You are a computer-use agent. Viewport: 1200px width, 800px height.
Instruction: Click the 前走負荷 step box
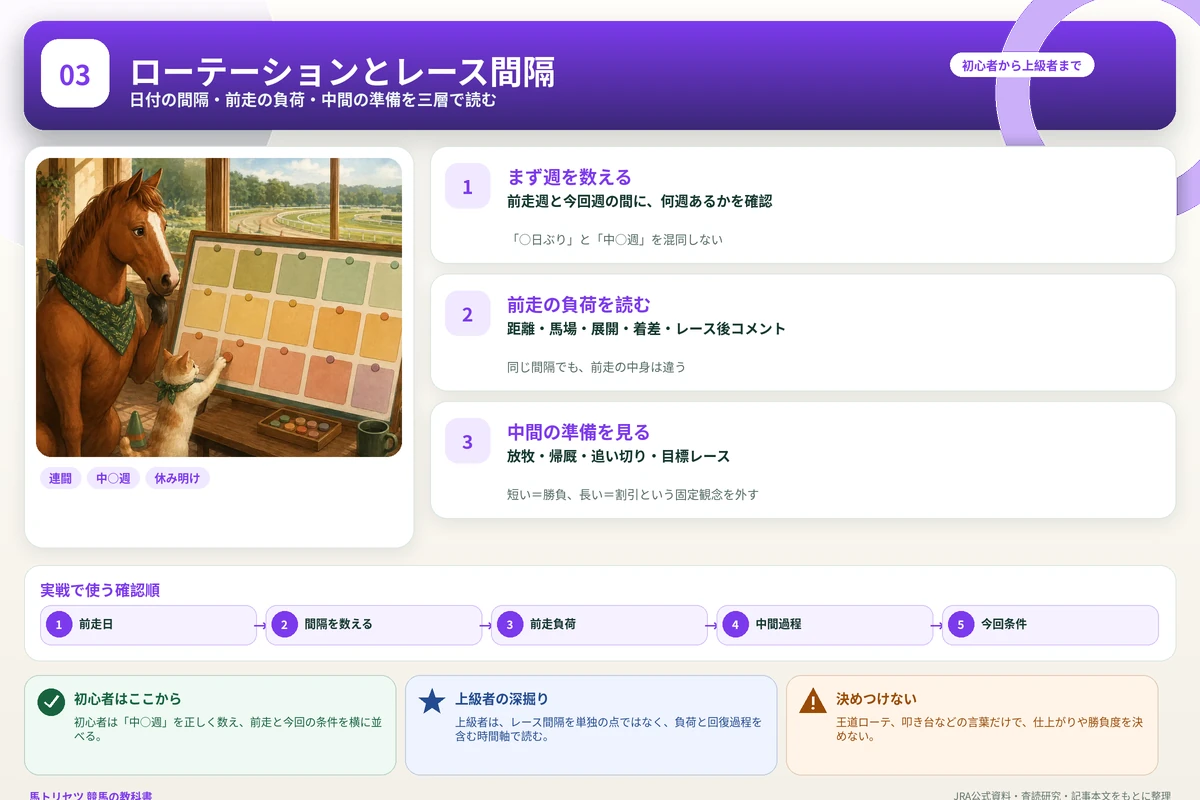coord(599,624)
